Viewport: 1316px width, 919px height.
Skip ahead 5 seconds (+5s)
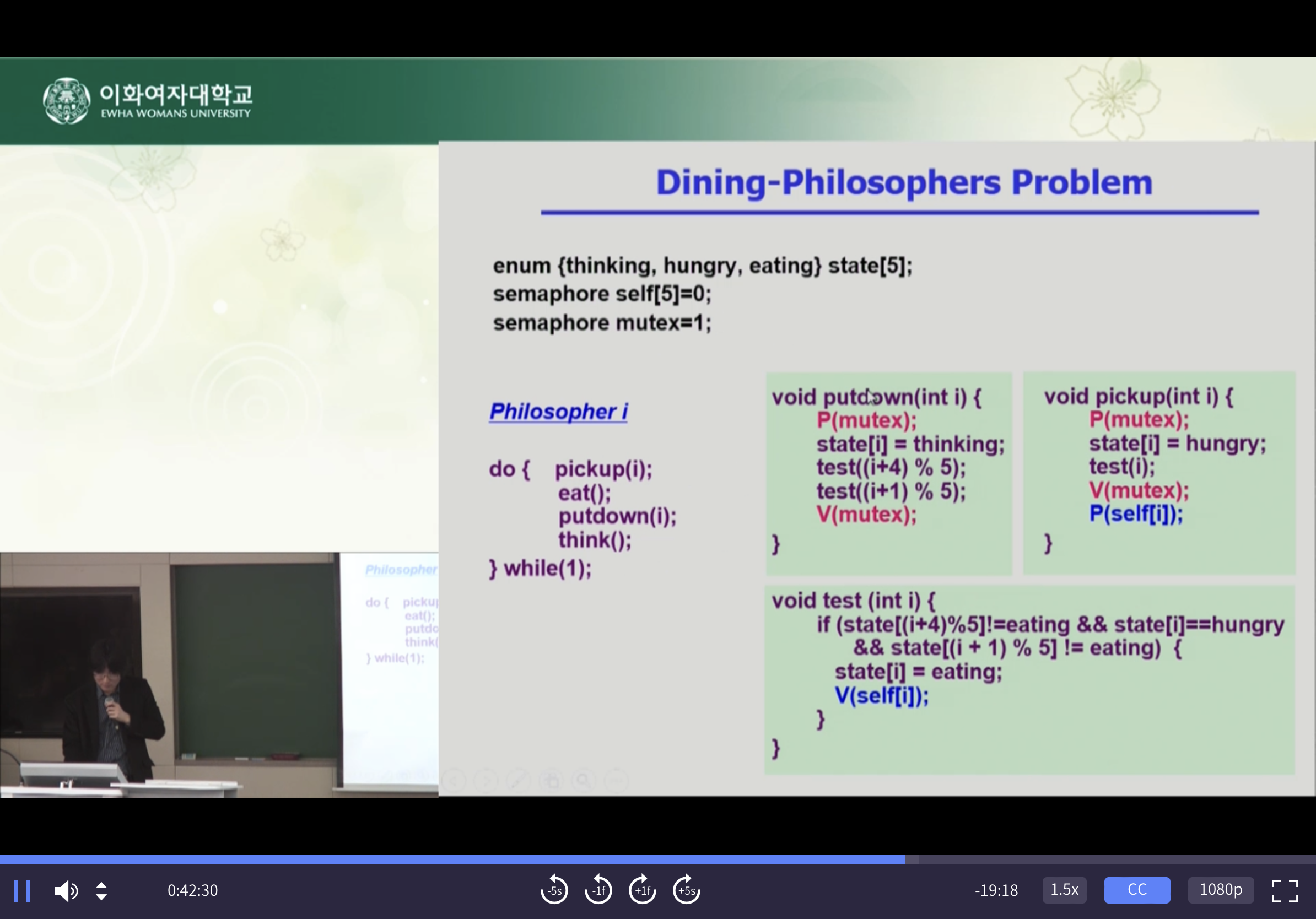(686, 890)
